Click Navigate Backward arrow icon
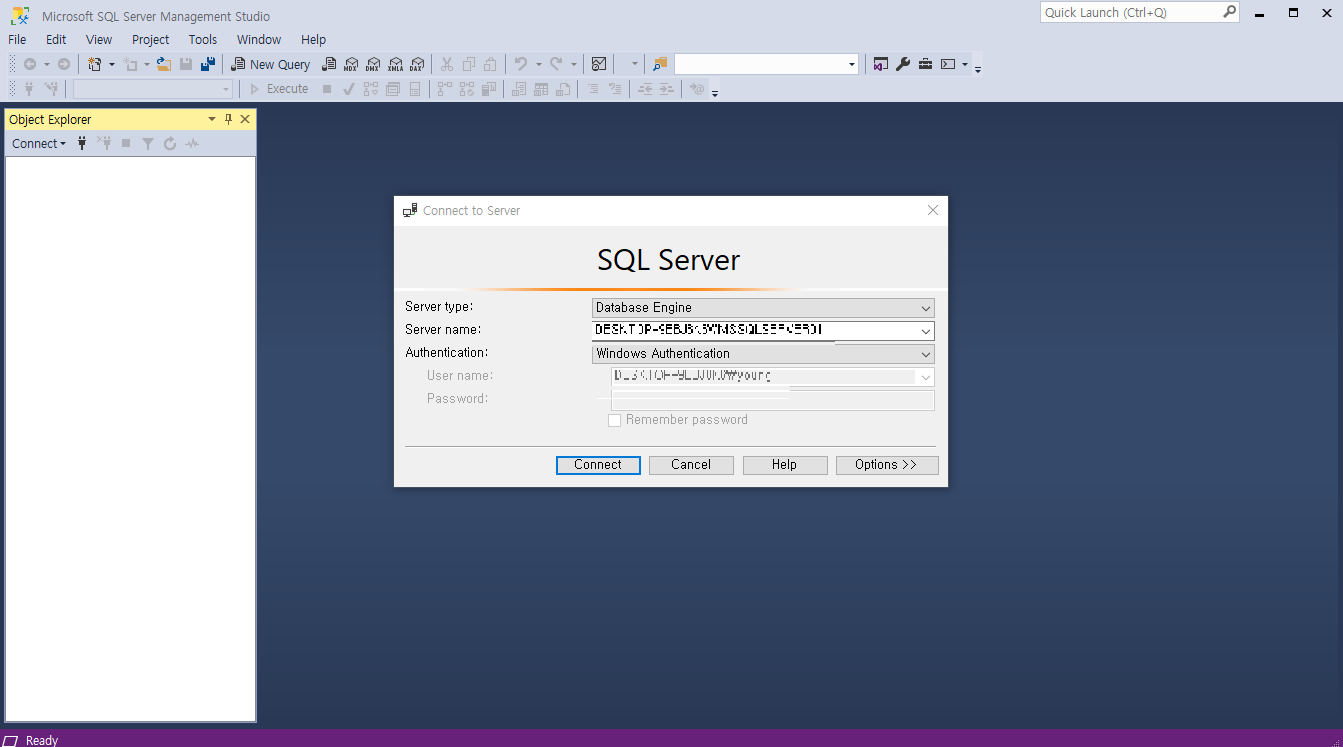 [30, 64]
